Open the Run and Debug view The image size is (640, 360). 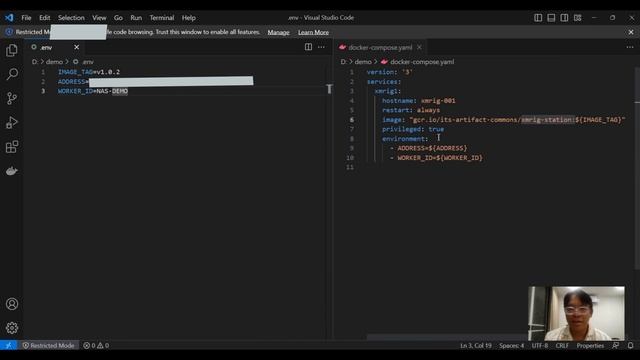pos(12,122)
